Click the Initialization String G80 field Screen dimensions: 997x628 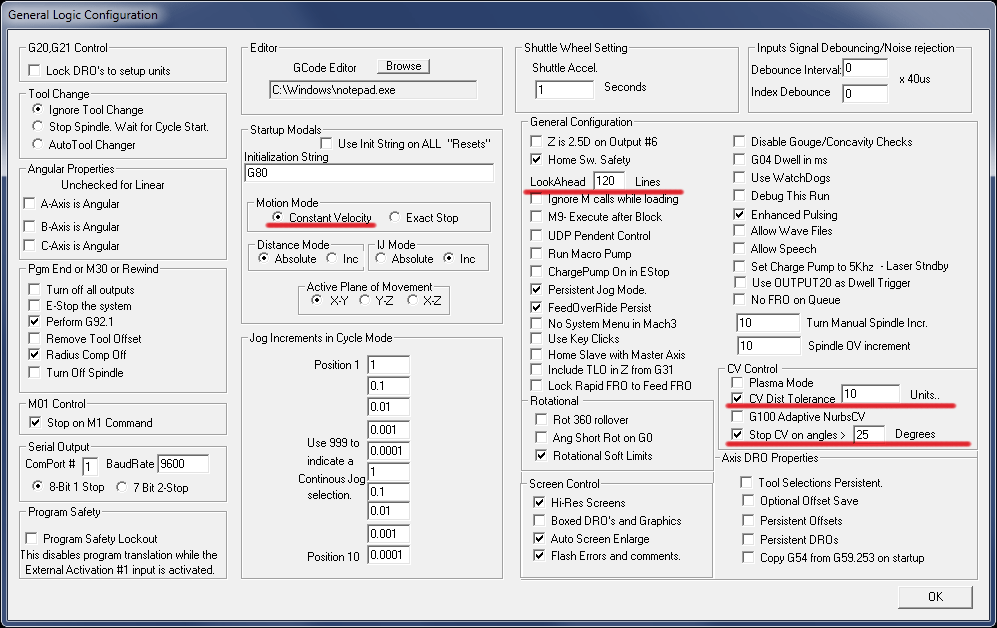(369, 173)
